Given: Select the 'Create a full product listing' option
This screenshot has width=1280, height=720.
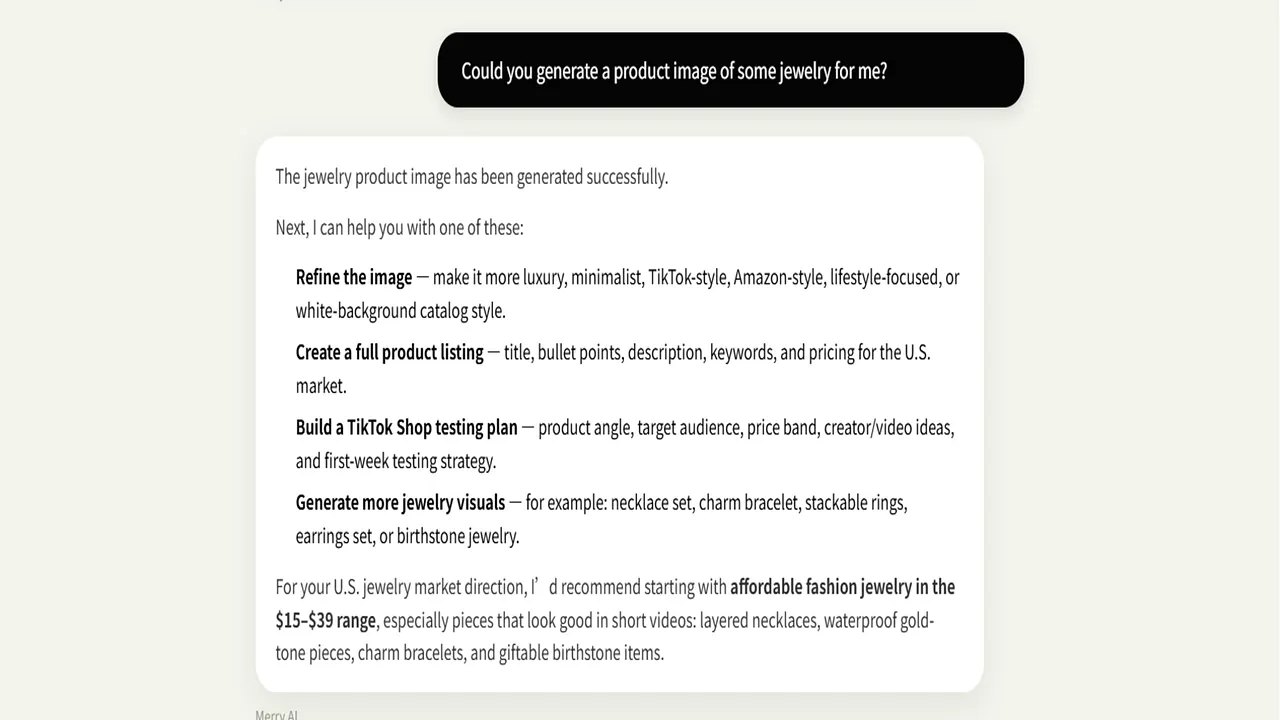Looking at the screenshot, I should click(x=390, y=352).
